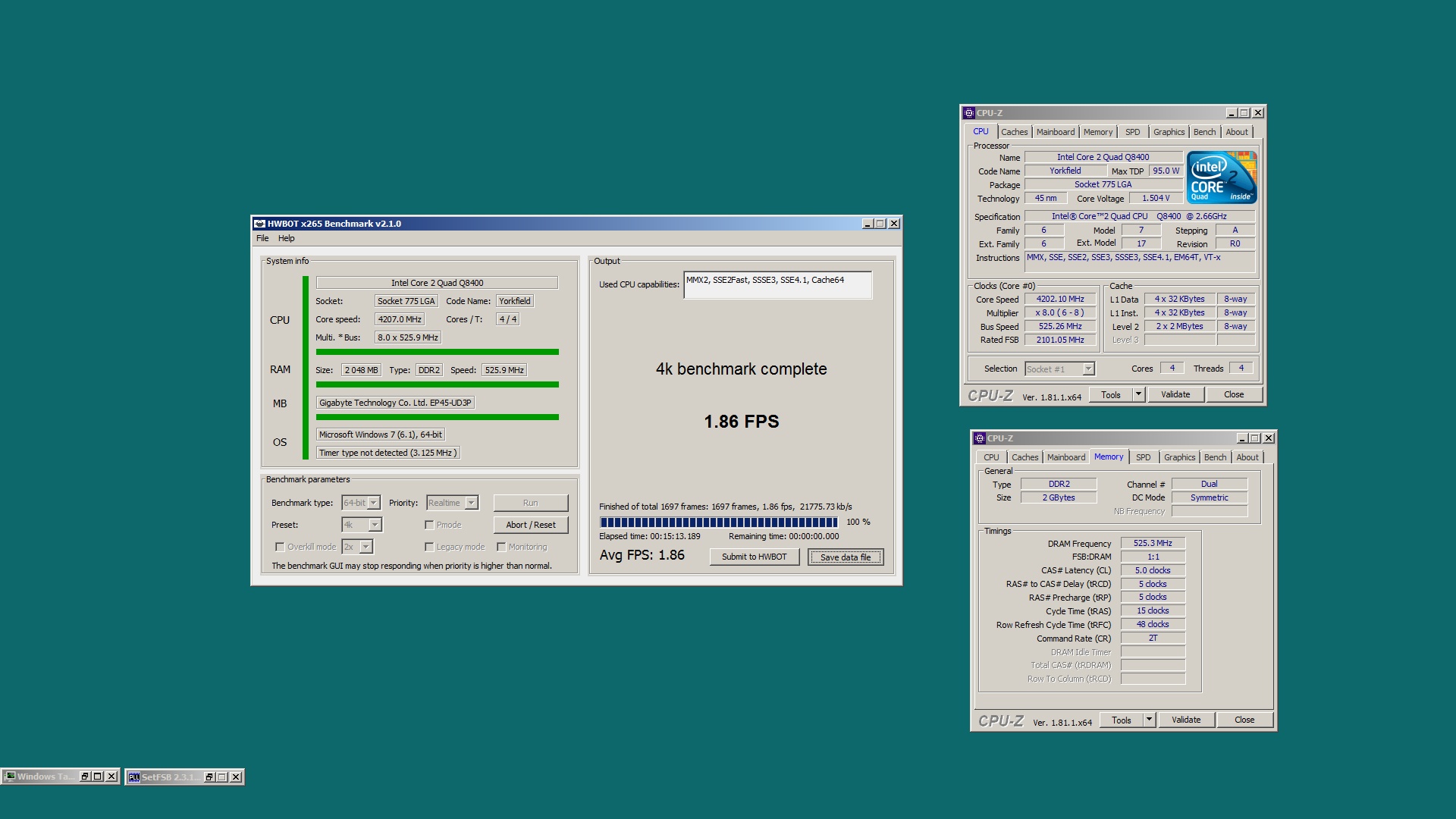The image size is (1456, 819).
Task: Click the Rated FSB 2101.05 MHz value
Action: point(1060,340)
